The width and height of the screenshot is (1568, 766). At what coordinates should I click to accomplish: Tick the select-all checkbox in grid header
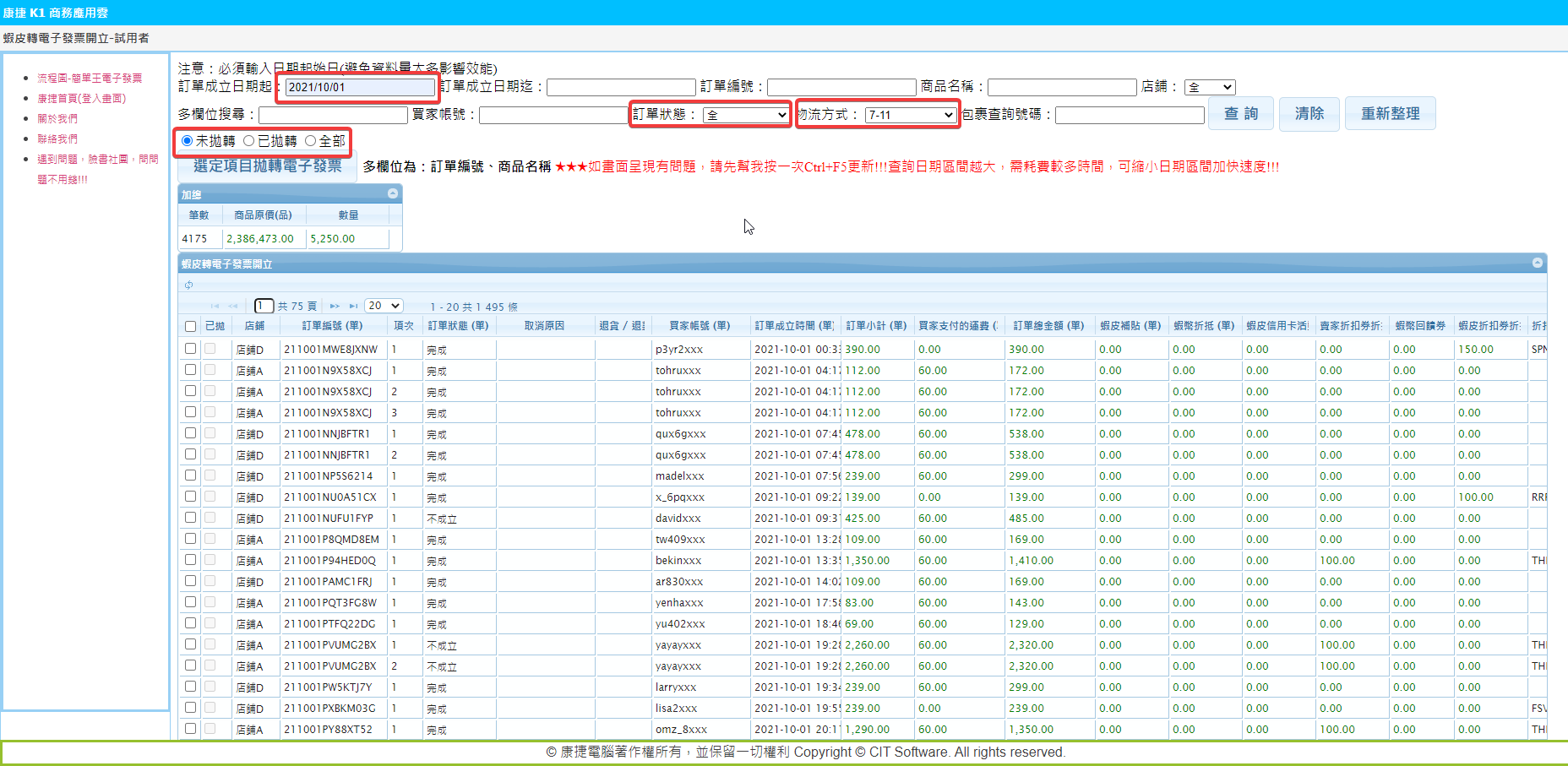[190, 326]
